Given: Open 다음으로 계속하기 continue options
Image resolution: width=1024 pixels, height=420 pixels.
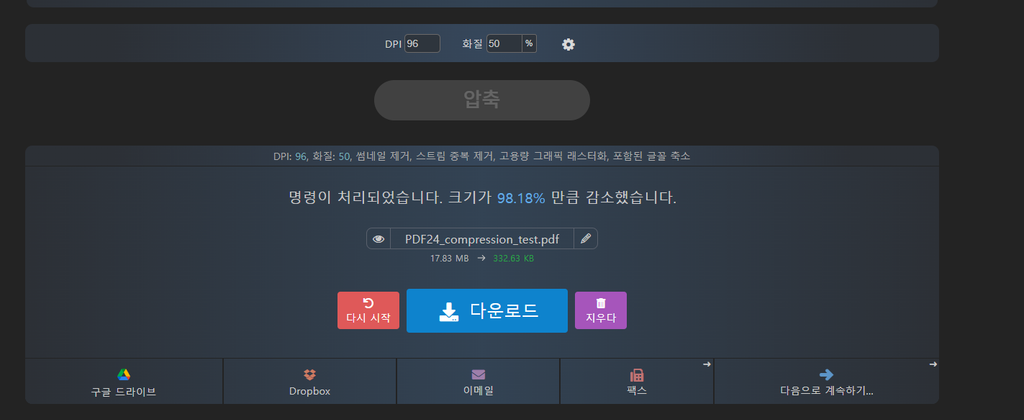Looking at the screenshot, I should pyautogui.click(x=826, y=382).
